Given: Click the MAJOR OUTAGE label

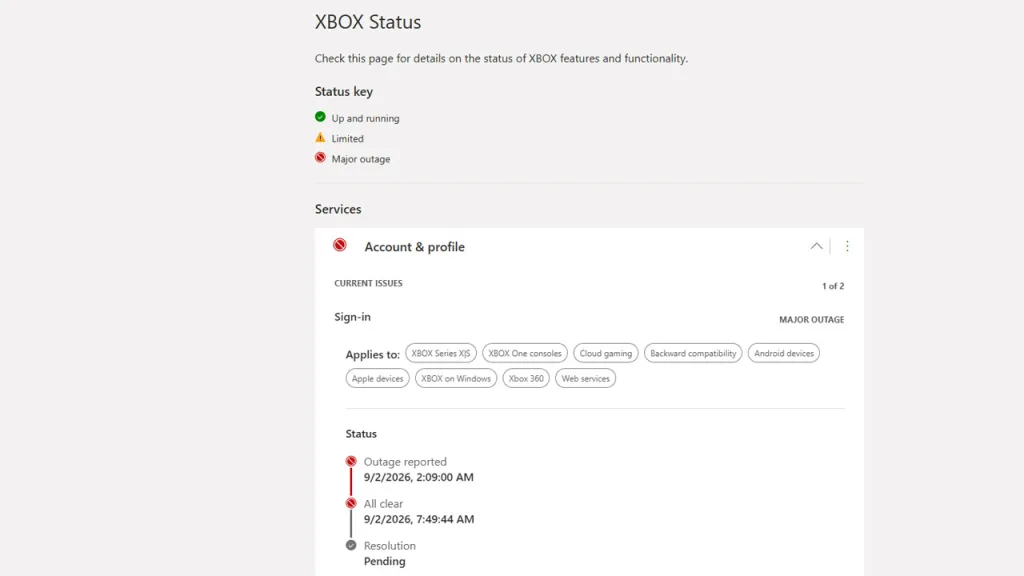Looking at the screenshot, I should (811, 319).
